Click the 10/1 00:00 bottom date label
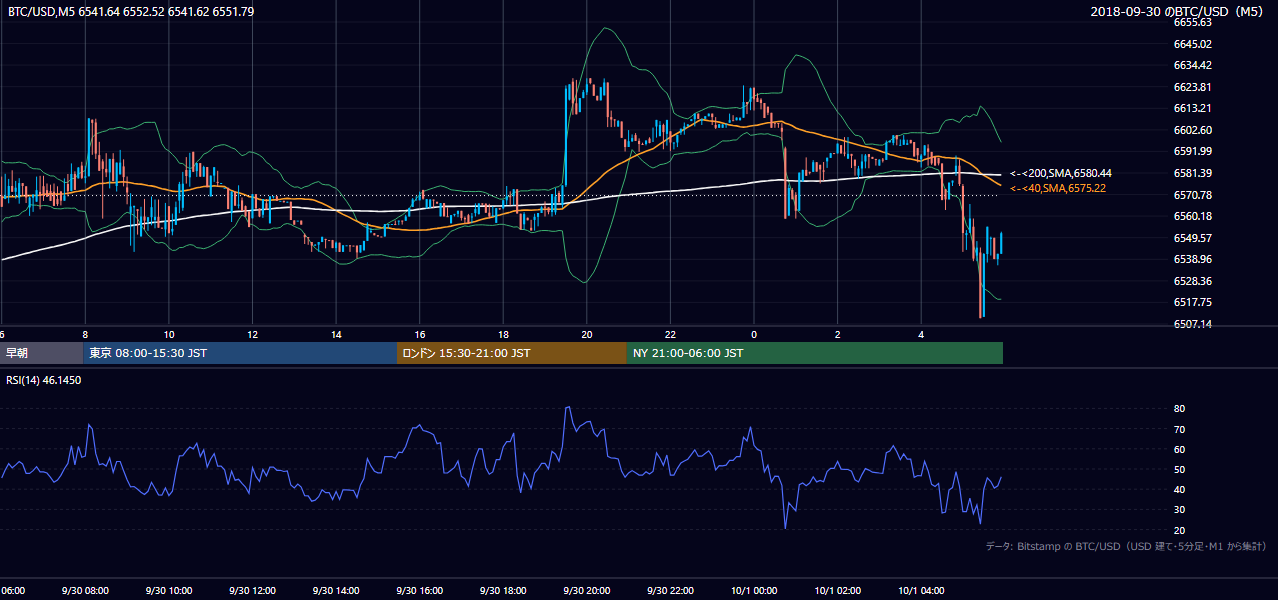The height and width of the screenshot is (600, 1278). (x=754, y=591)
